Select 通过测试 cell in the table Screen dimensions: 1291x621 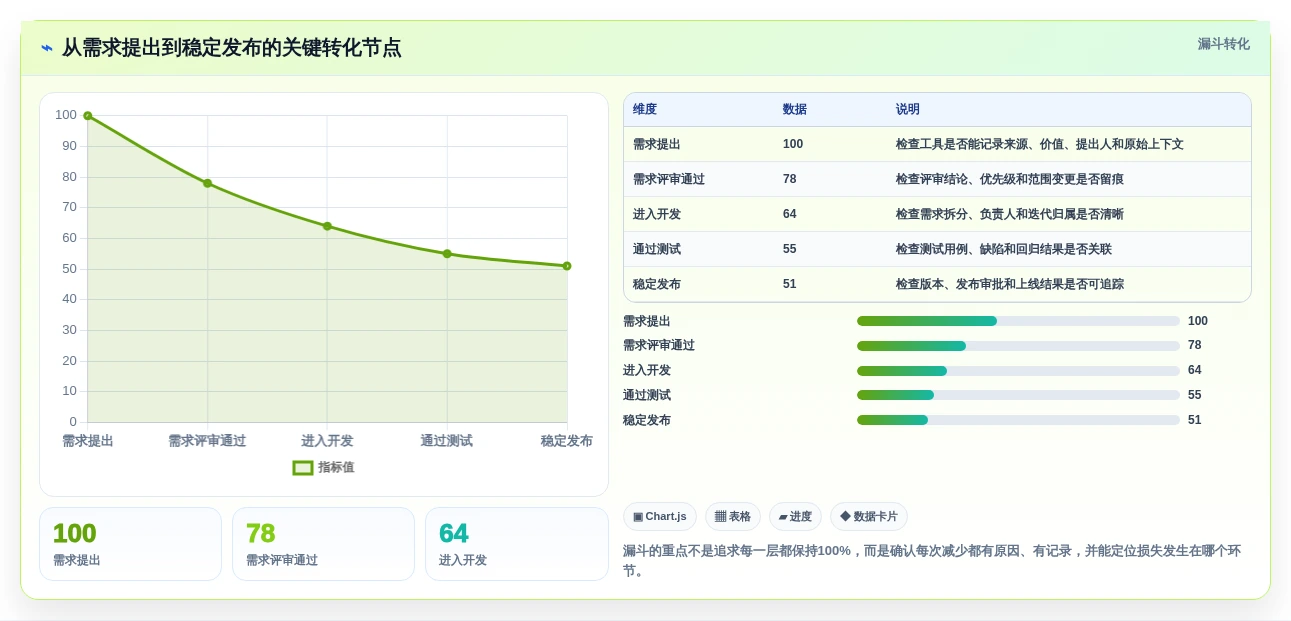(x=657, y=249)
